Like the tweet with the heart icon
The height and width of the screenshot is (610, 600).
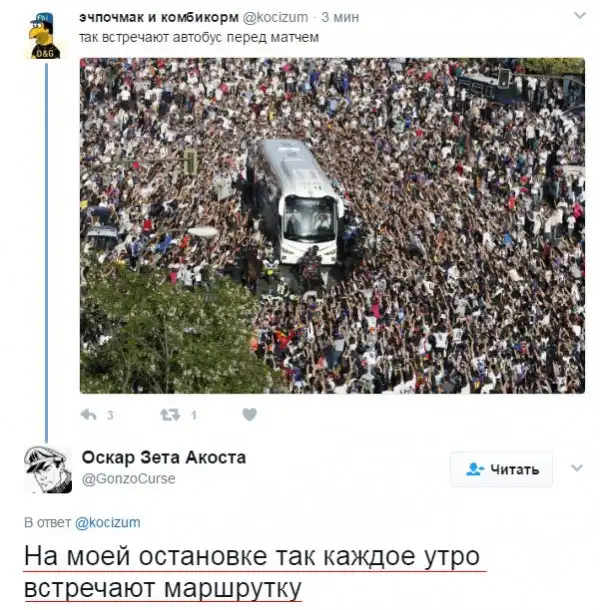(249, 414)
